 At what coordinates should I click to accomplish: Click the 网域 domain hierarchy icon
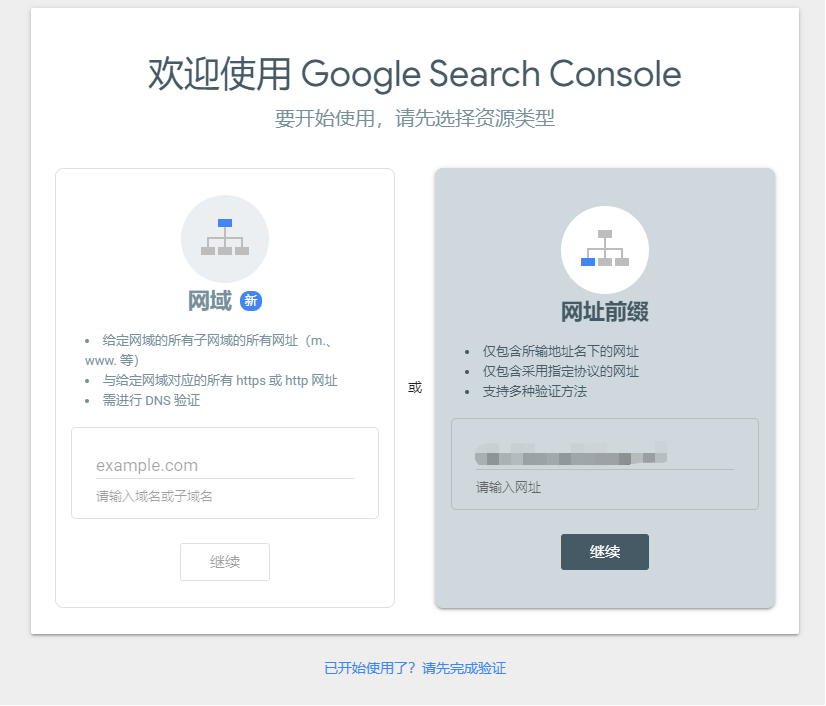[224, 238]
